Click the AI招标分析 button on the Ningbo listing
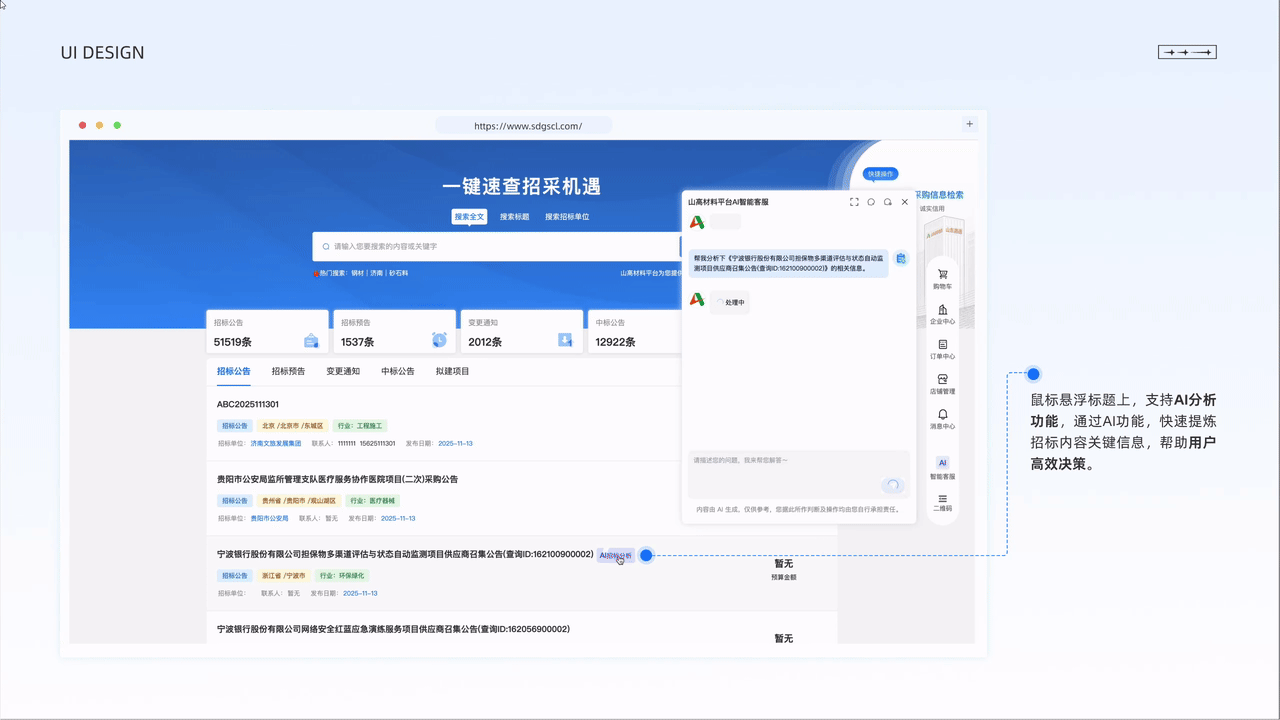This screenshot has height=720, width=1280. (615, 556)
